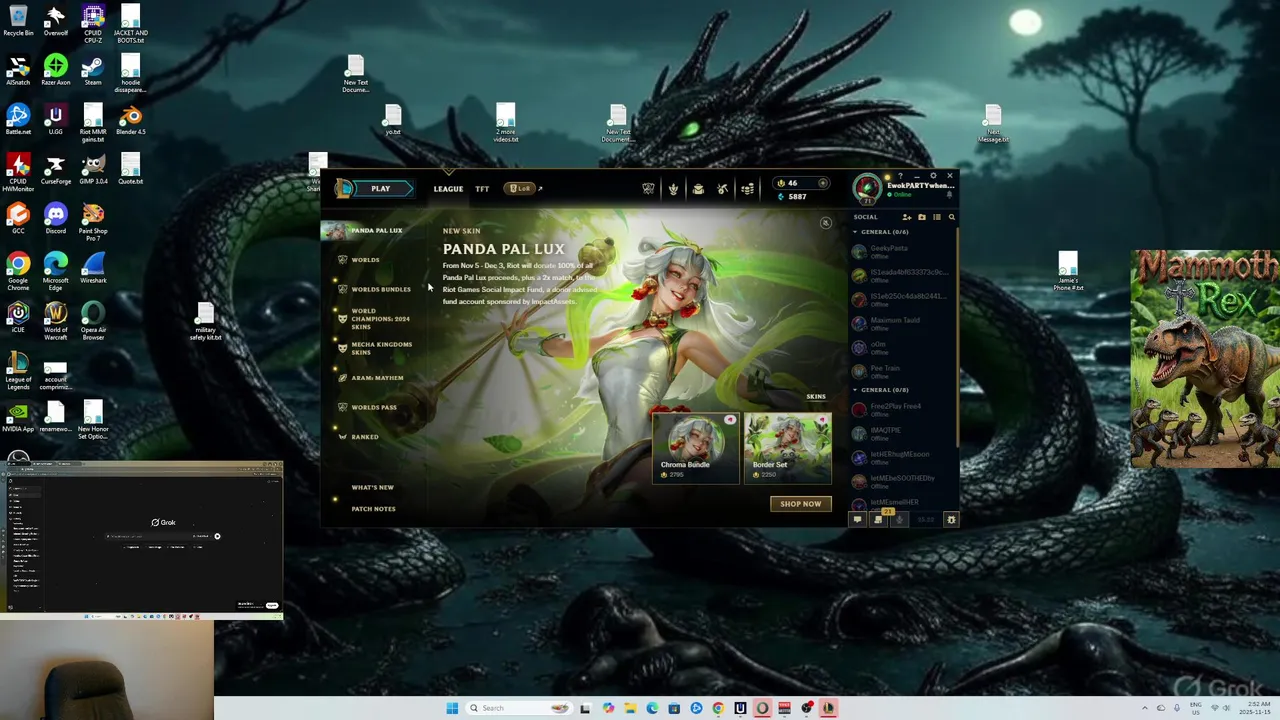Click the client help question mark icon

pyautogui.click(x=901, y=176)
